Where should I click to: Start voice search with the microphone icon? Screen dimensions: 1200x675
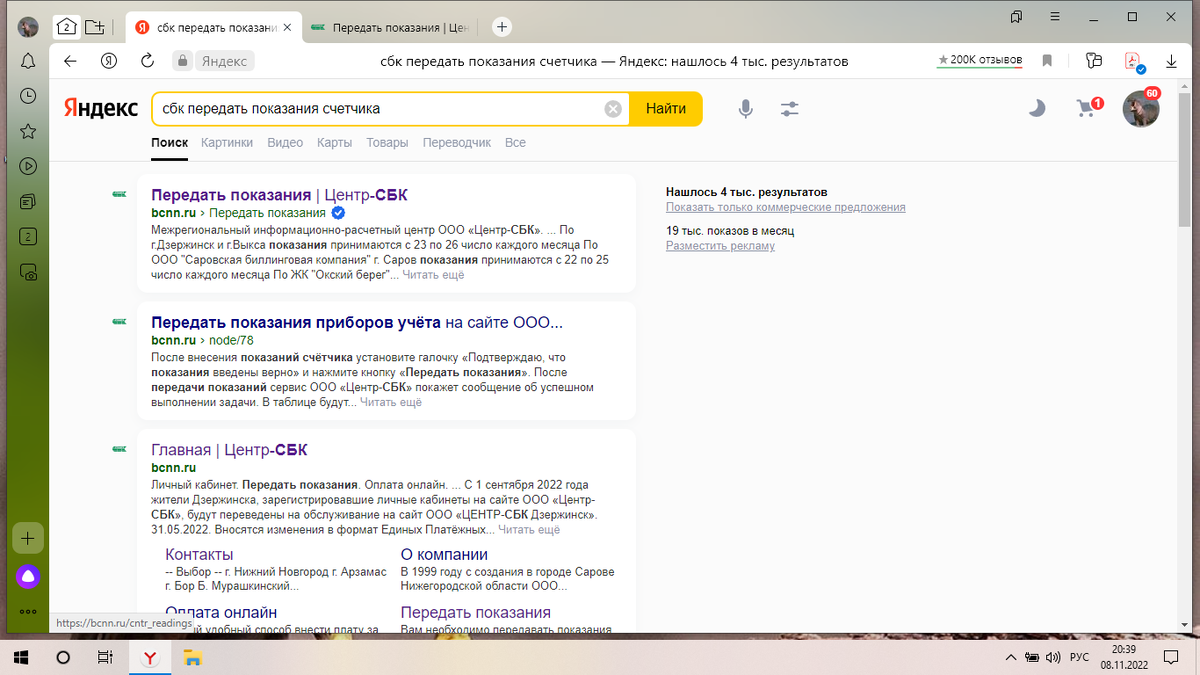pyautogui.click(x=745, y=109)
